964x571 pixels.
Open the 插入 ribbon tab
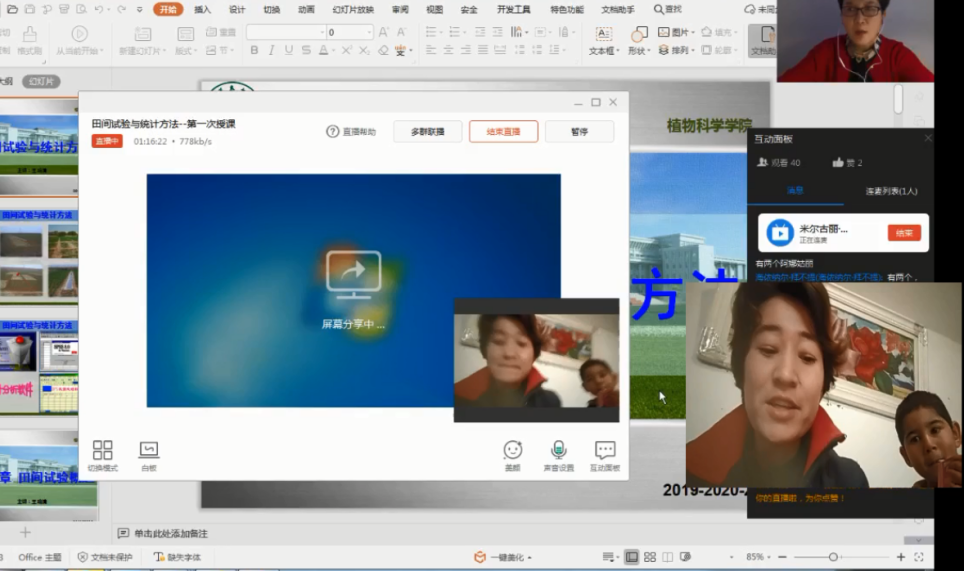pyautogui.click(x=202, y=9)
